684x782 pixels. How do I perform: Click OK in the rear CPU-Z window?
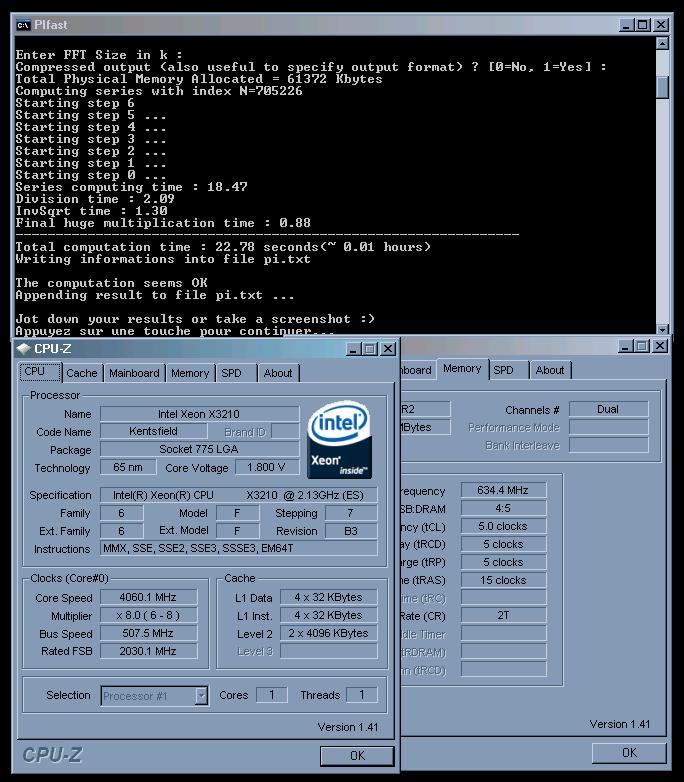click(629, 753)
